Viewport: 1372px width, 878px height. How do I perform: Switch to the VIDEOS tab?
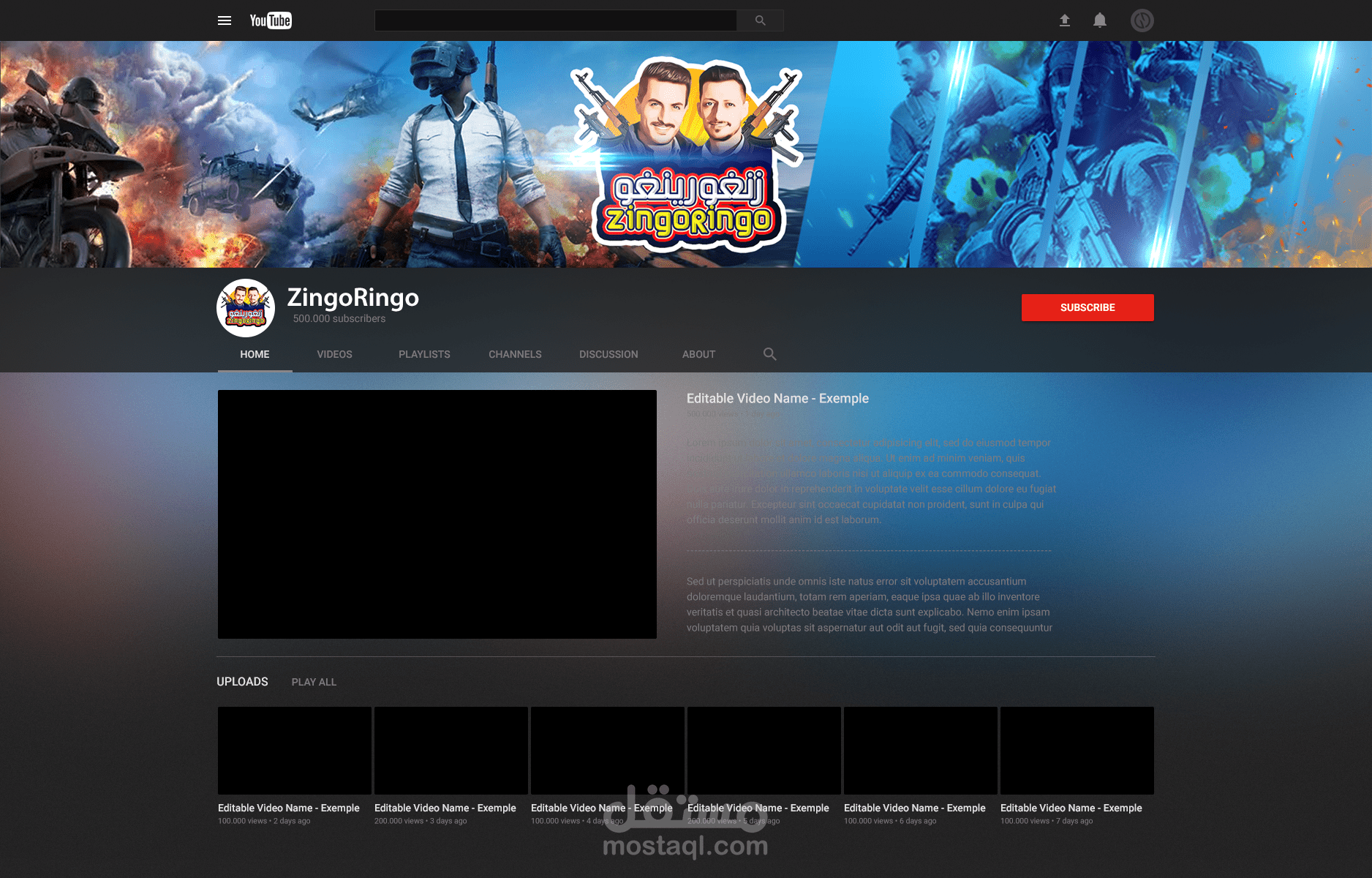pos(334,354)
